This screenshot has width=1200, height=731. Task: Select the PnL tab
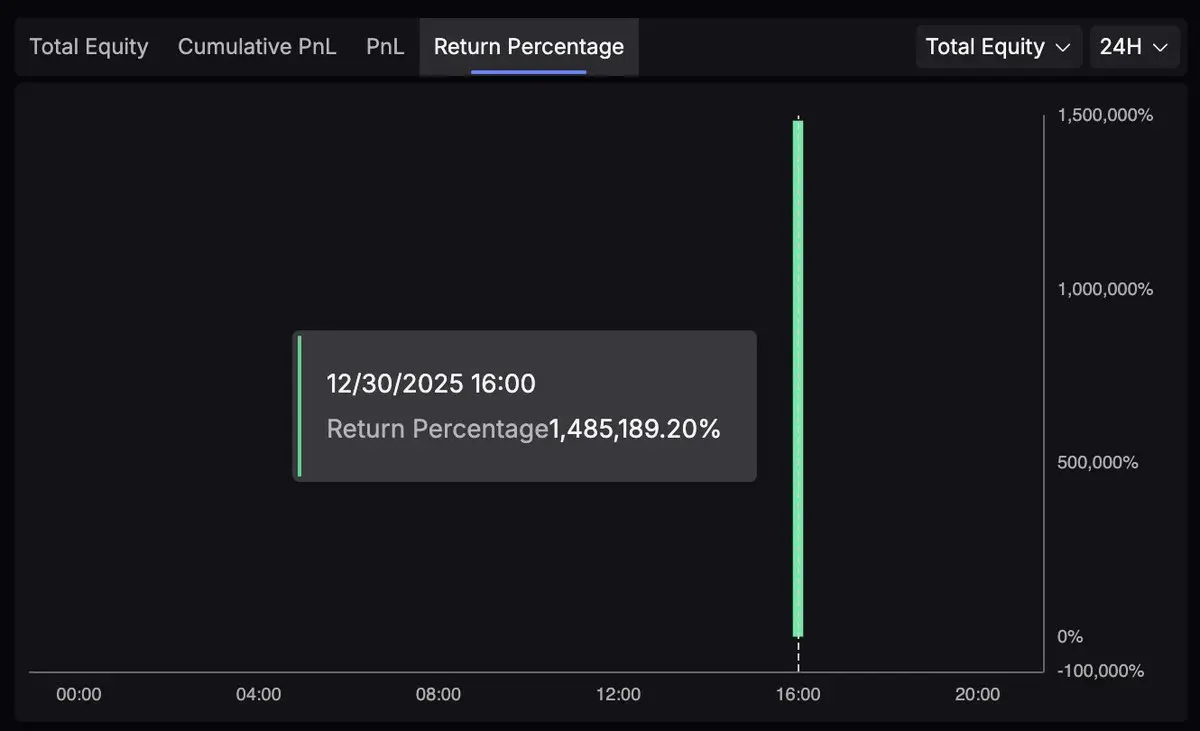385,47
